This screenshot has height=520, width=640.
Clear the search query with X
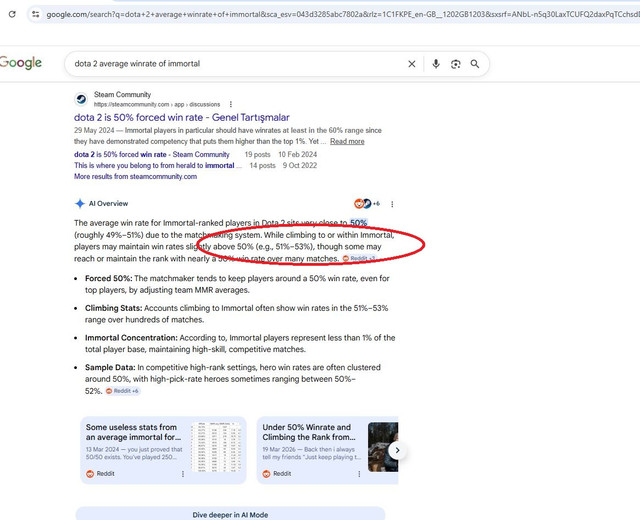point(412,64)
